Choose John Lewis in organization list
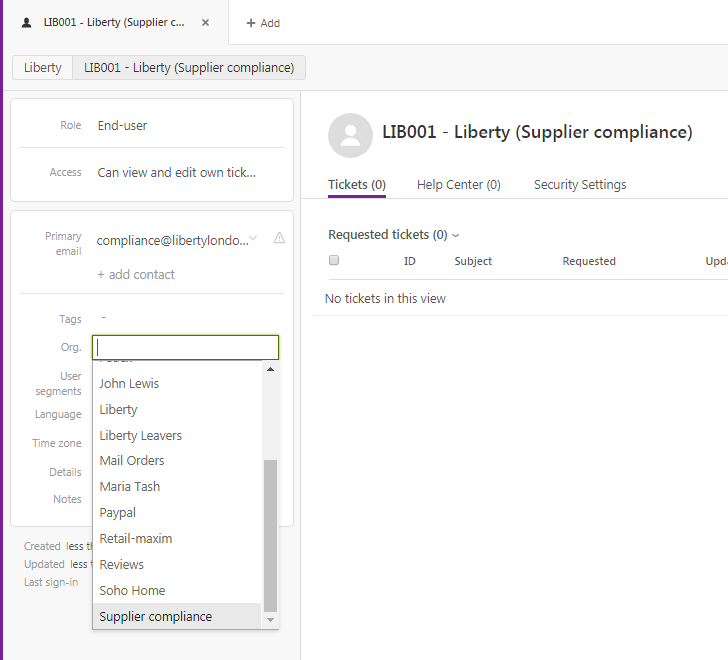 pyautogui.click(x=129, y=384)
